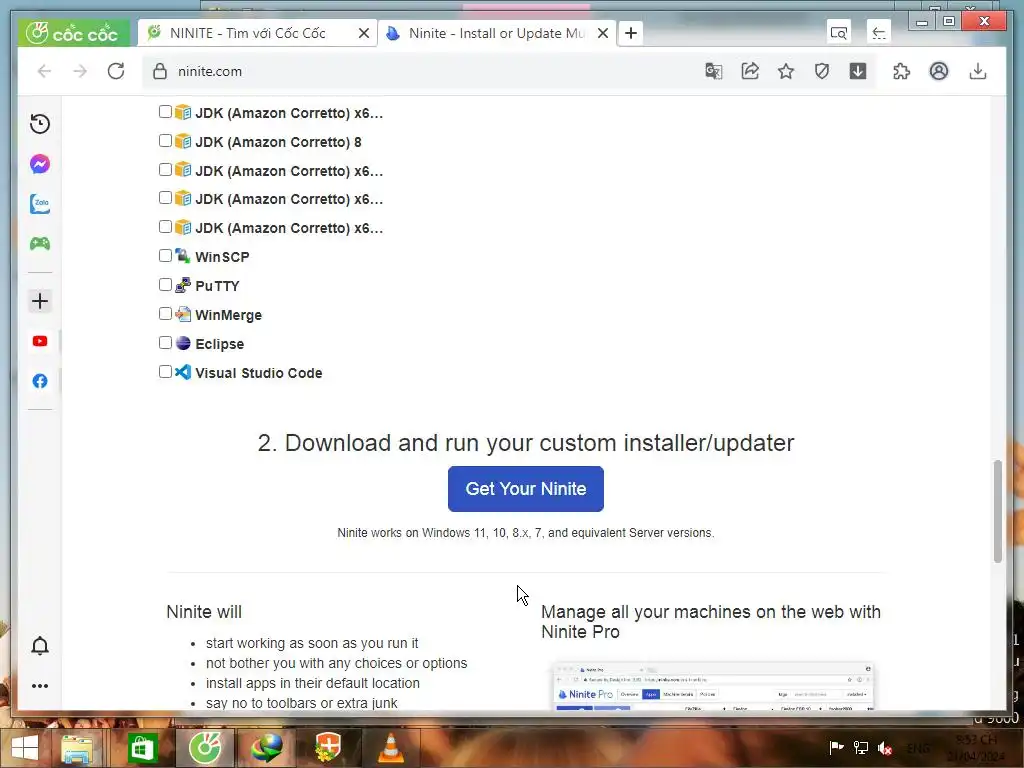The width and height of the screenshot is (1024, 768).
Task: Click the share page icon
Action: [x=750, y=71]
